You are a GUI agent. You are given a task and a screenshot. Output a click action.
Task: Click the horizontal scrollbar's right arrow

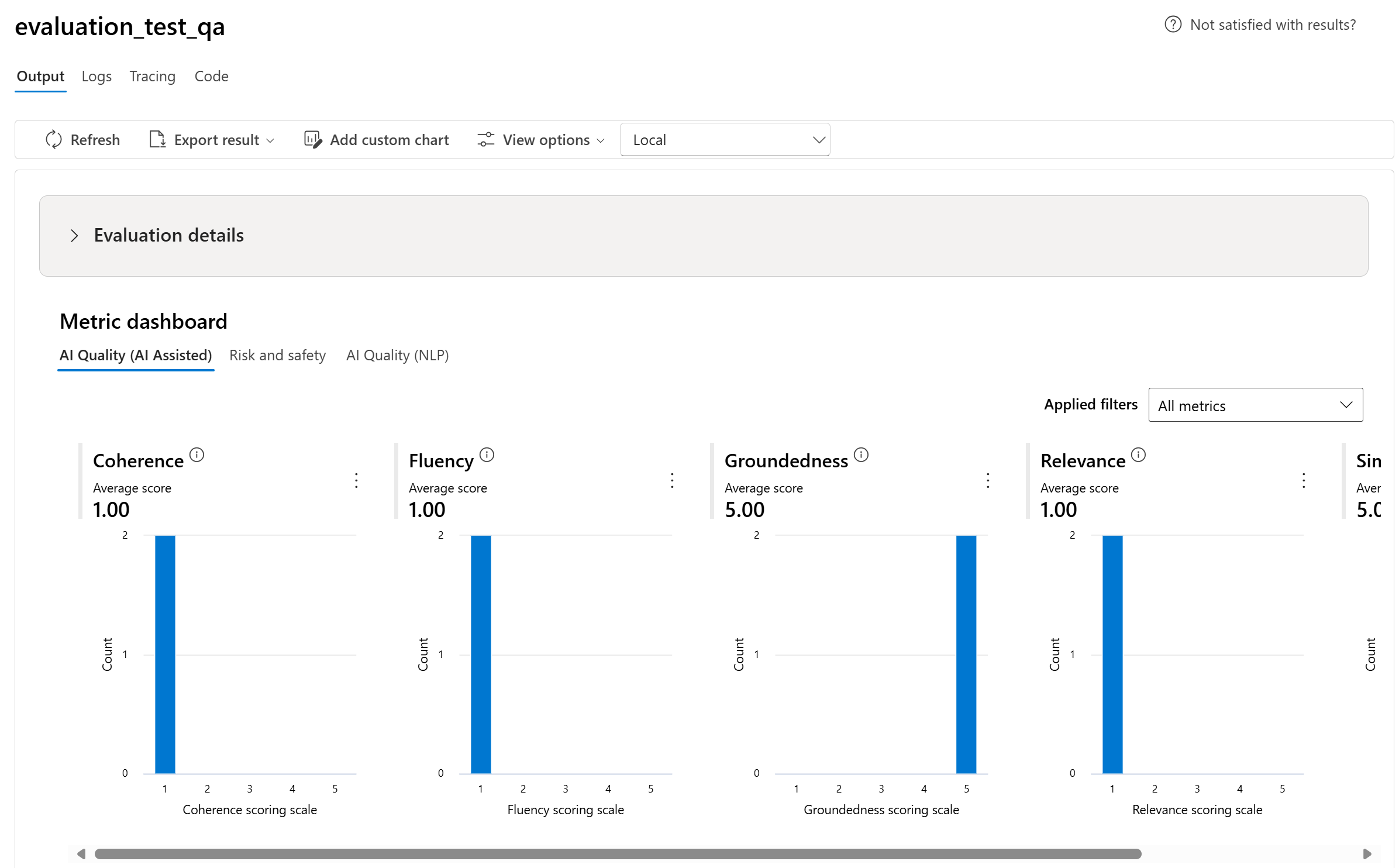point(1367,854)
